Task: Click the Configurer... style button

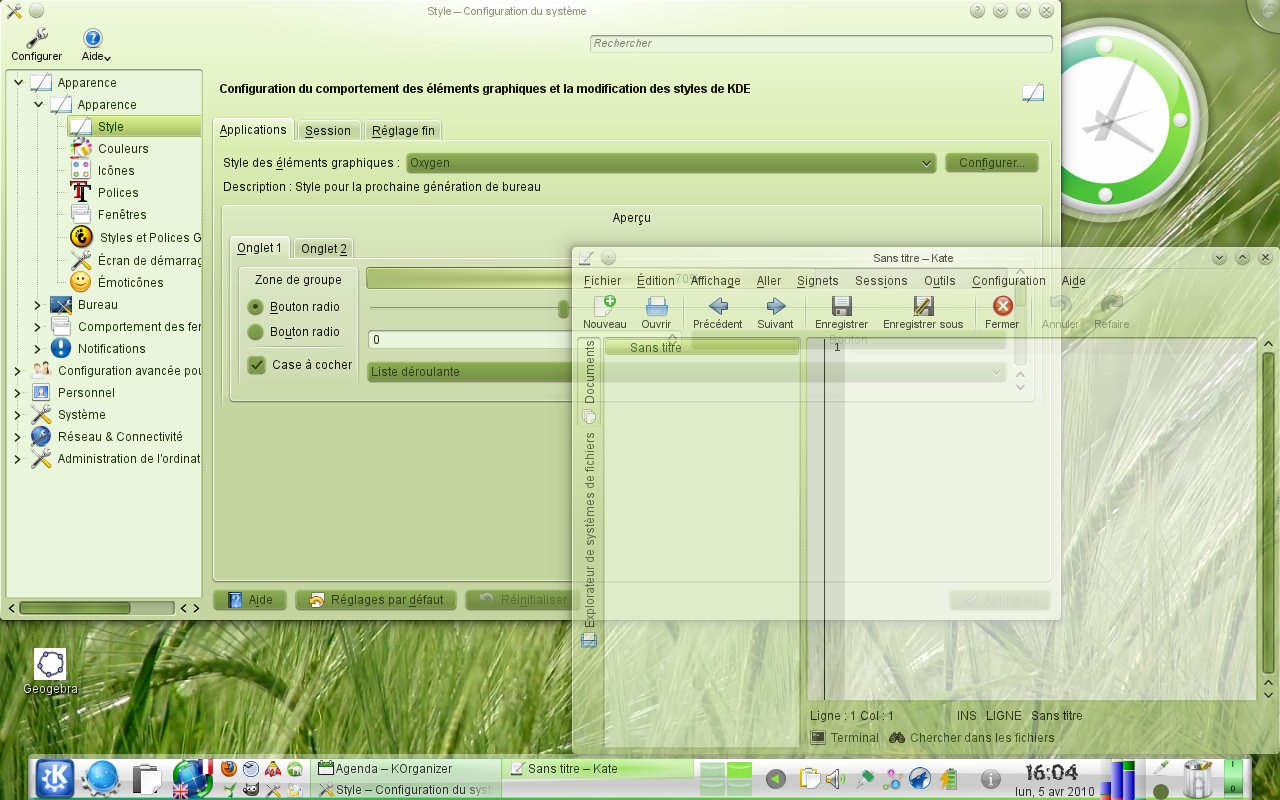Action: (992, 163)
